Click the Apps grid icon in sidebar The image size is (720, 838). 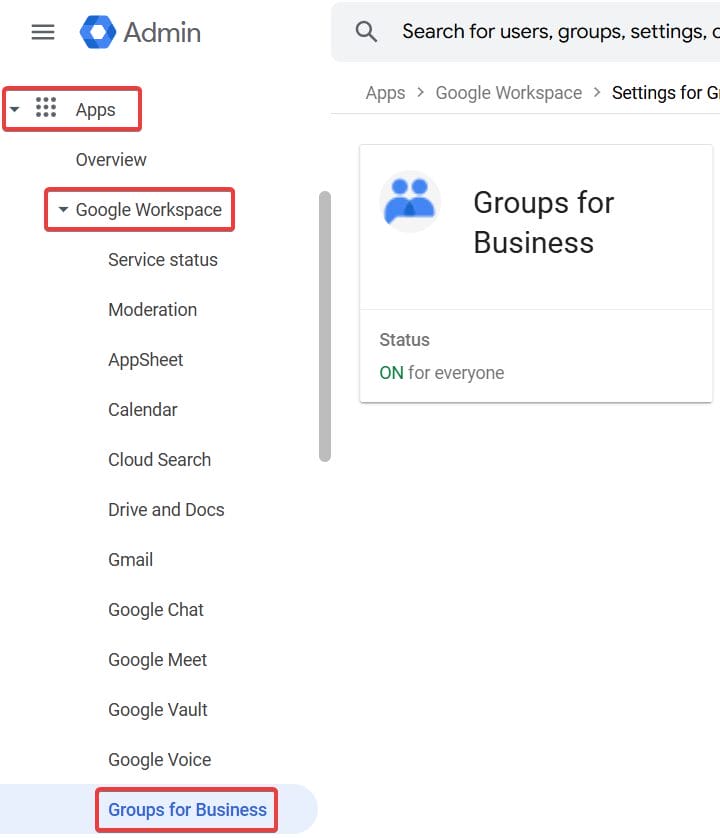coord(46,107)
